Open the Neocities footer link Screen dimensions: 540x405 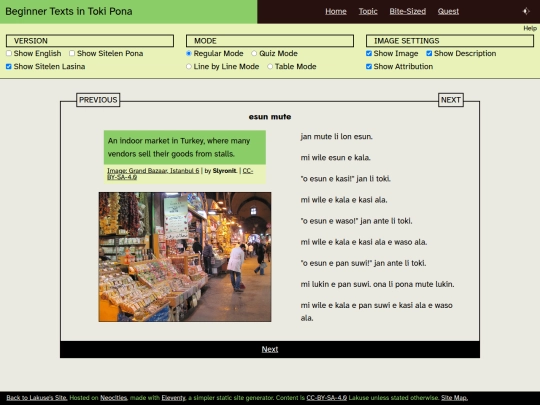(x=114, y=398)
